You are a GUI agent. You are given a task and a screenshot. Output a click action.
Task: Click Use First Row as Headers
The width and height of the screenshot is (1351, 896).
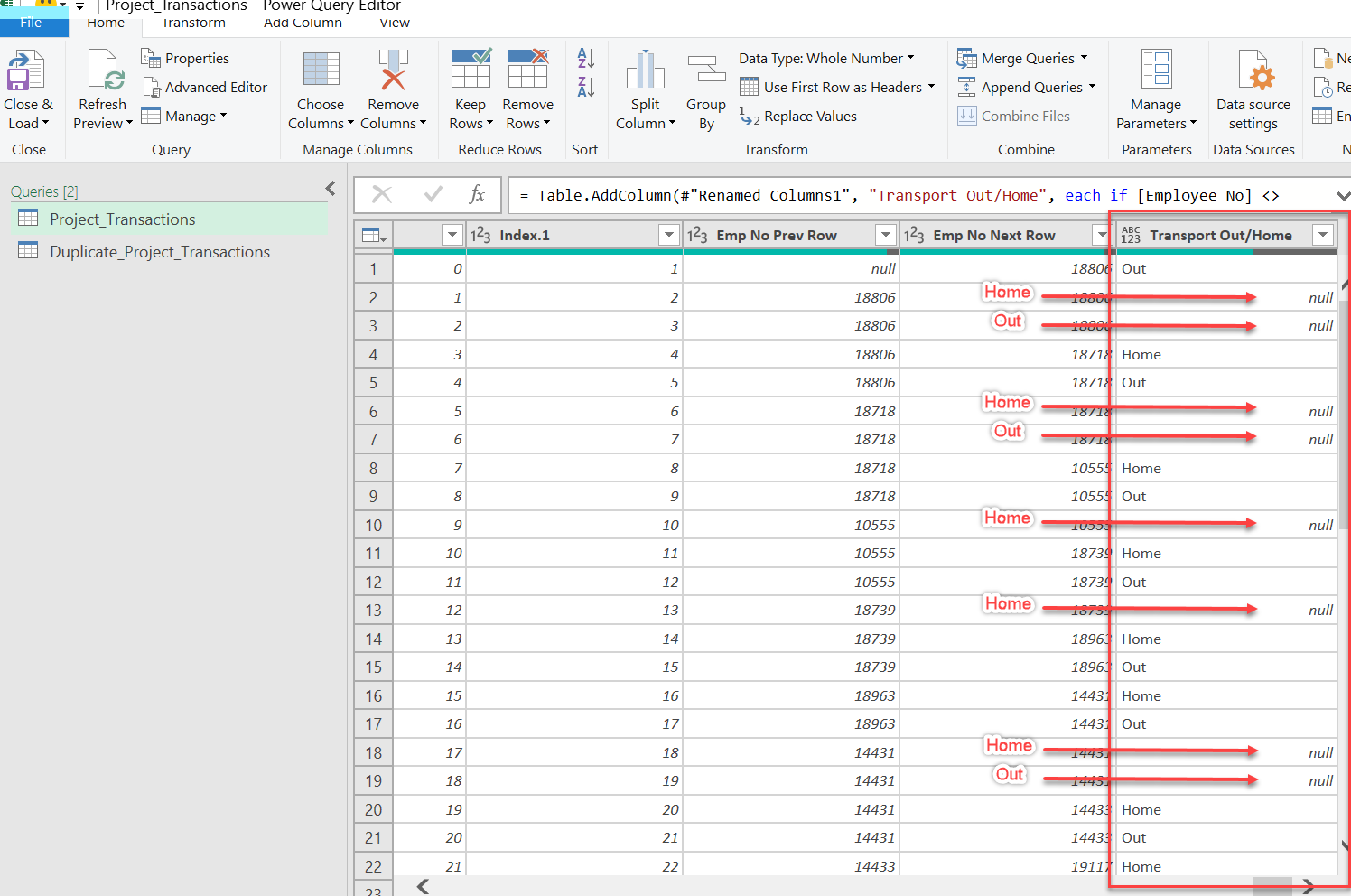click(837, 88)
